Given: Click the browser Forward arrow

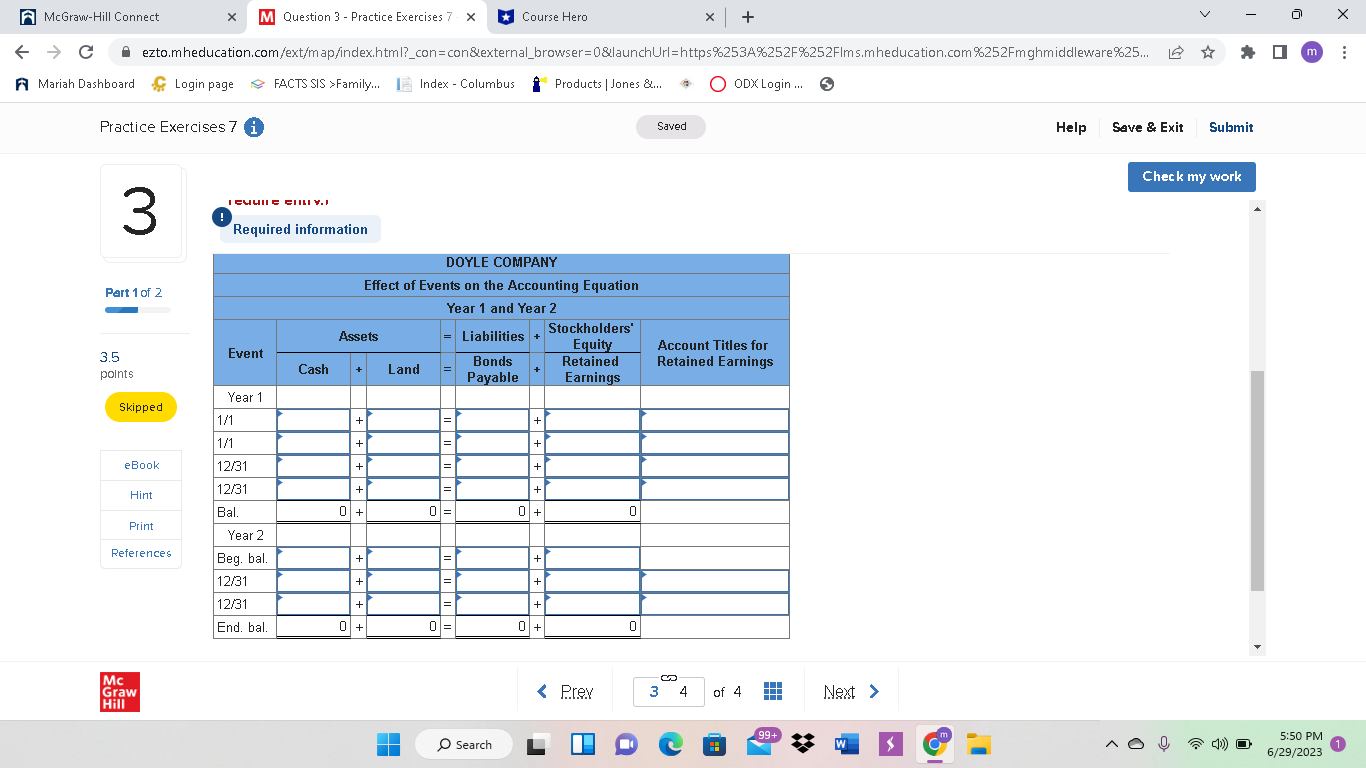Looking at the screenshot, I should pos(54,52).
